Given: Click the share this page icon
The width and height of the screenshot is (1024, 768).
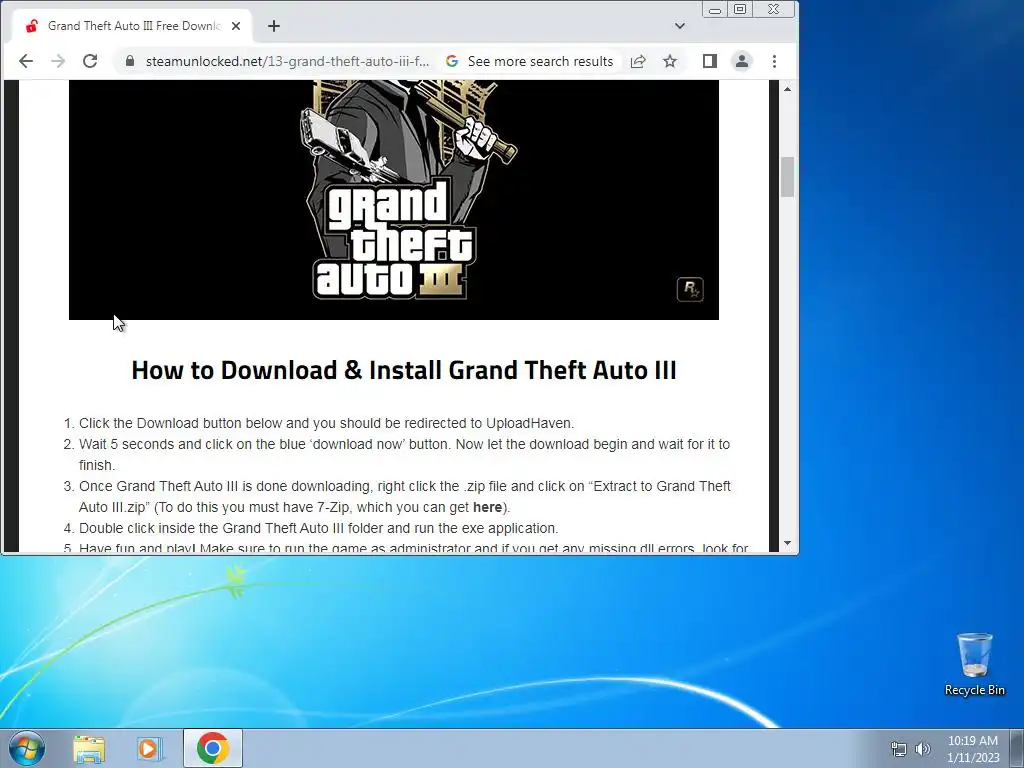Looking at the screenshot, I should coord(638,61).
